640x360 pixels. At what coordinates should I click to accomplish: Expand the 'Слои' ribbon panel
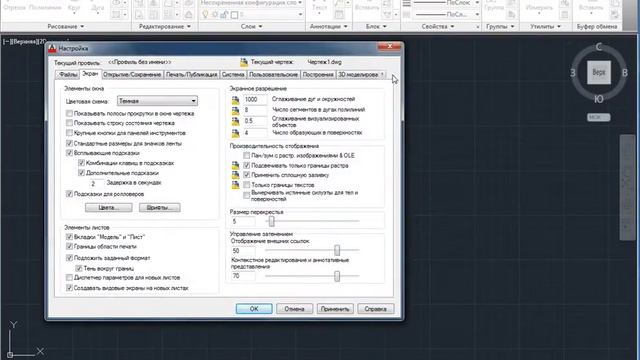click(x=251, y=27)
